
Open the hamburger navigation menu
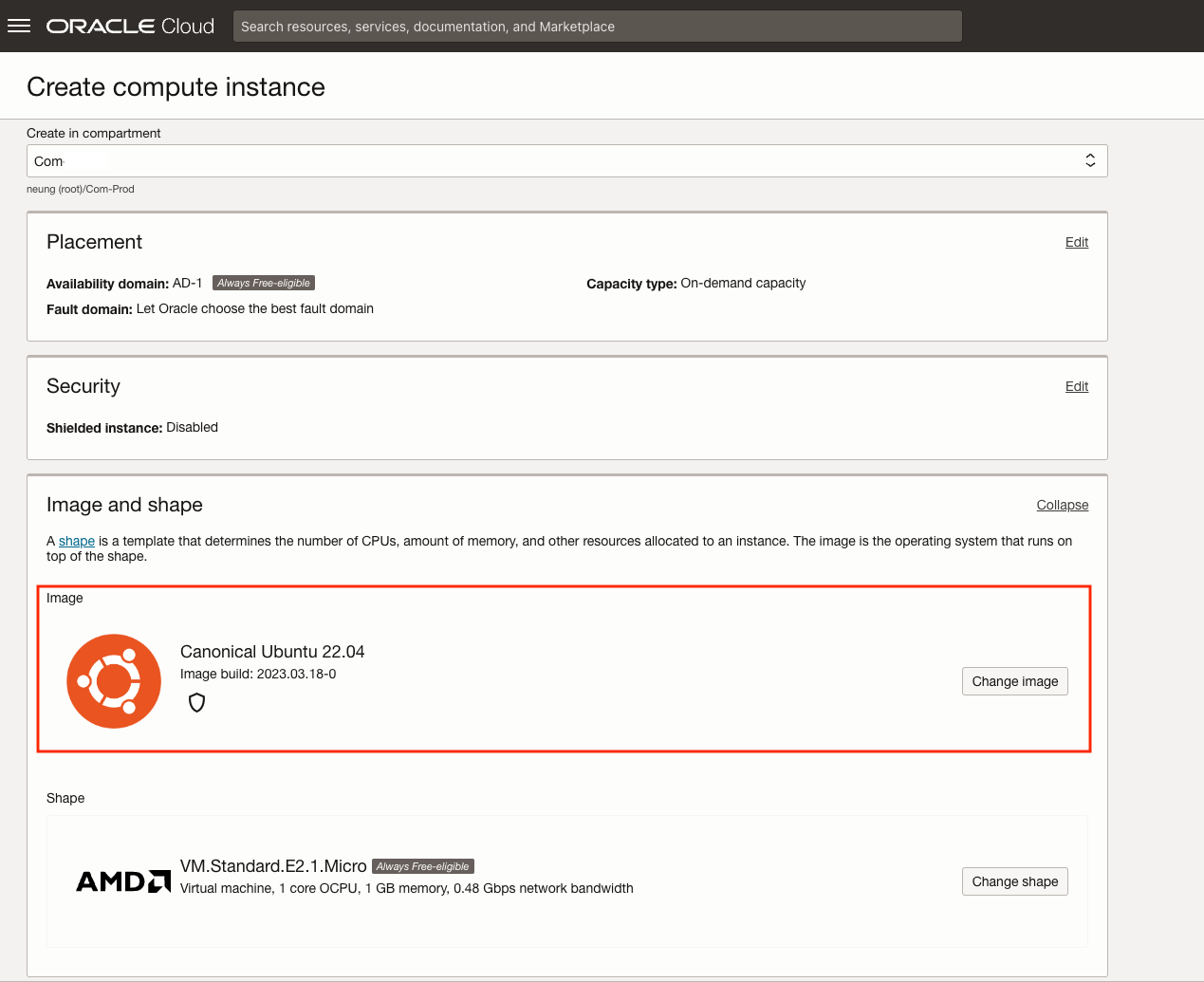[x=19, y=26]
